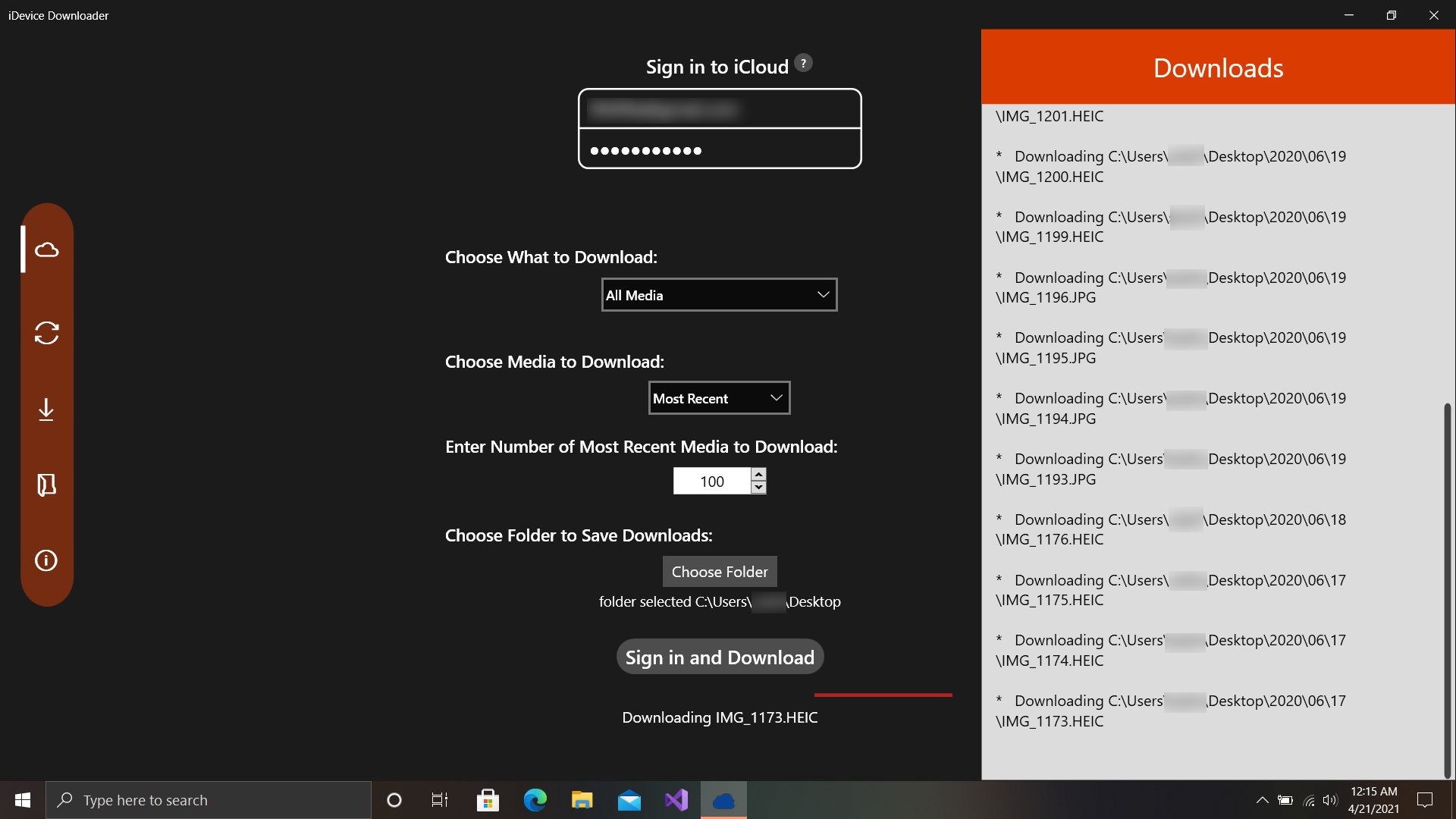Viewport: 1456px width, 819px height.
Task: Open File Explorer from taskbar
Action: click(x=582, y=800)
